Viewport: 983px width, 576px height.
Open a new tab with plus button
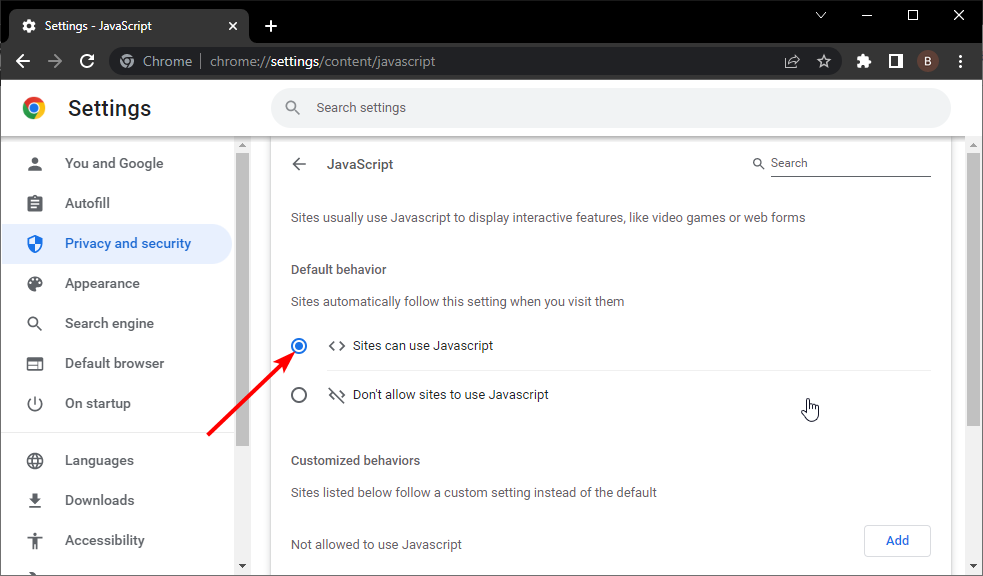tap(271, 26)
